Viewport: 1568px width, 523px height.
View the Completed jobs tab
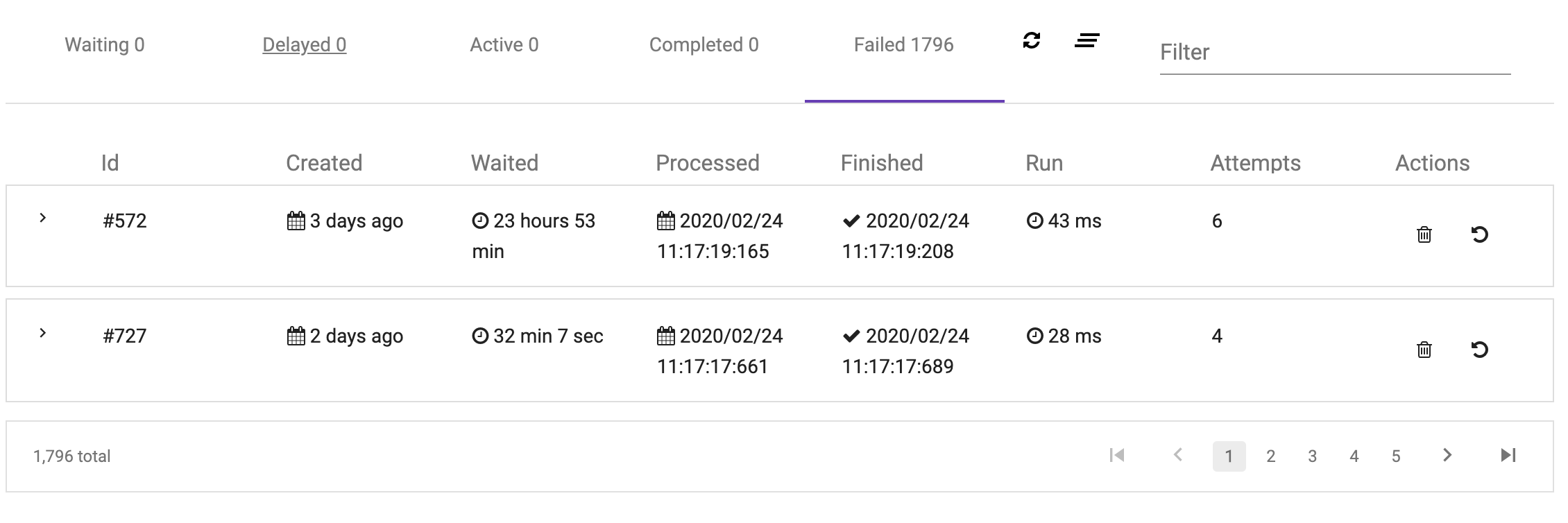click(704, 44)
